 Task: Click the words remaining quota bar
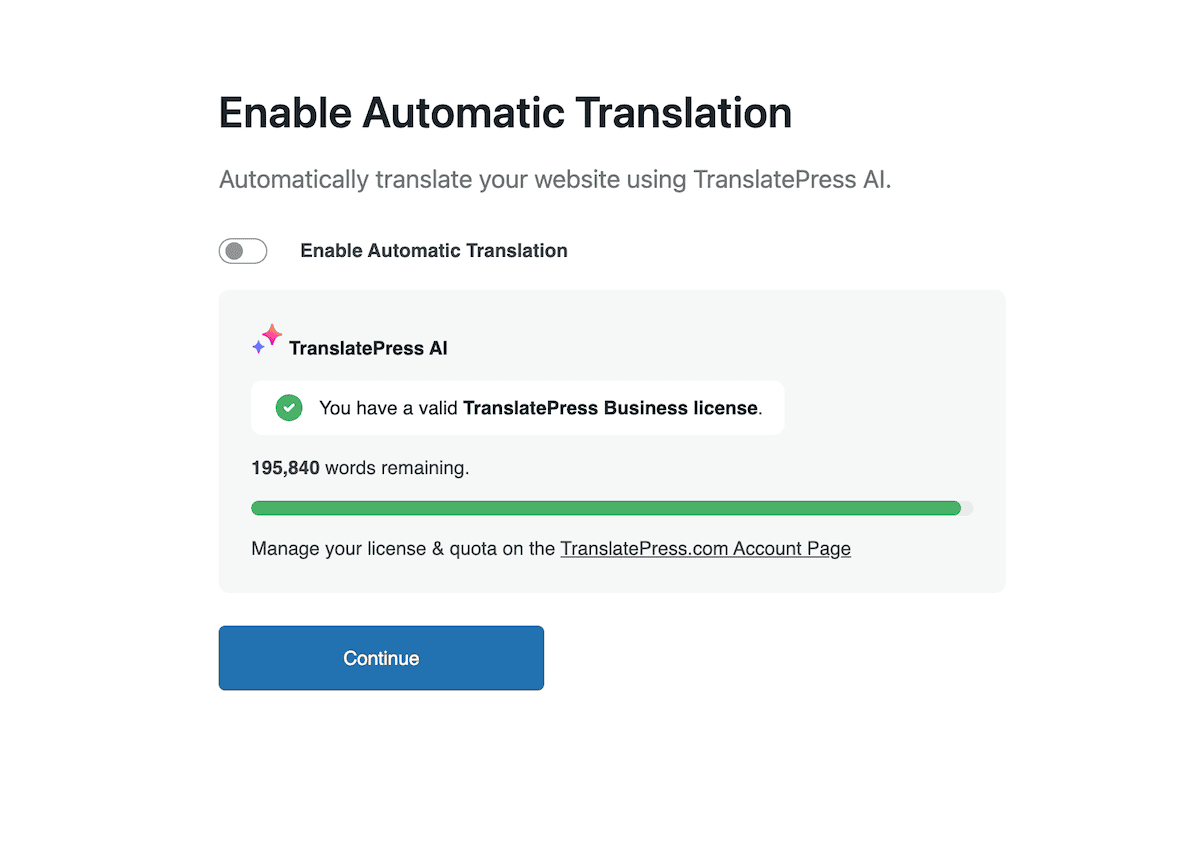[610, 508]
